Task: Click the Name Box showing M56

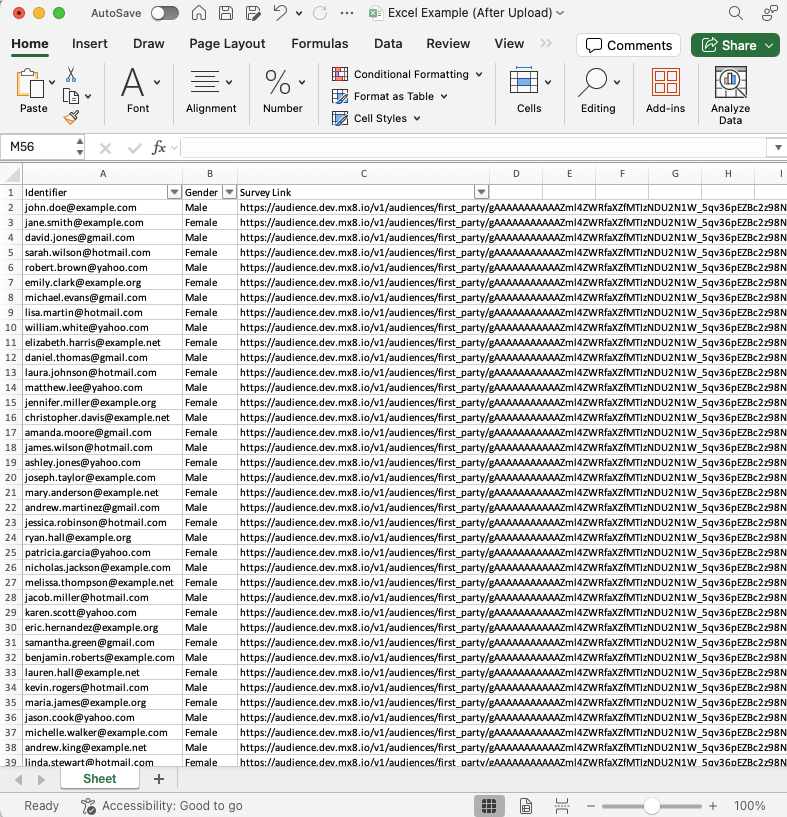Action: [x=36, y=147]
